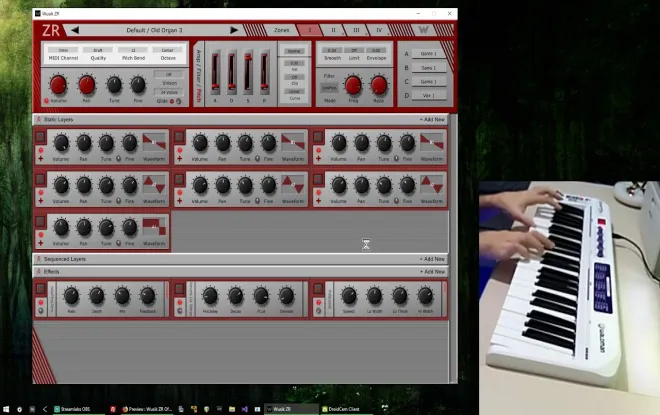Select Zone IV tab
Screen dimensions: 660x415
coord(379,30)
